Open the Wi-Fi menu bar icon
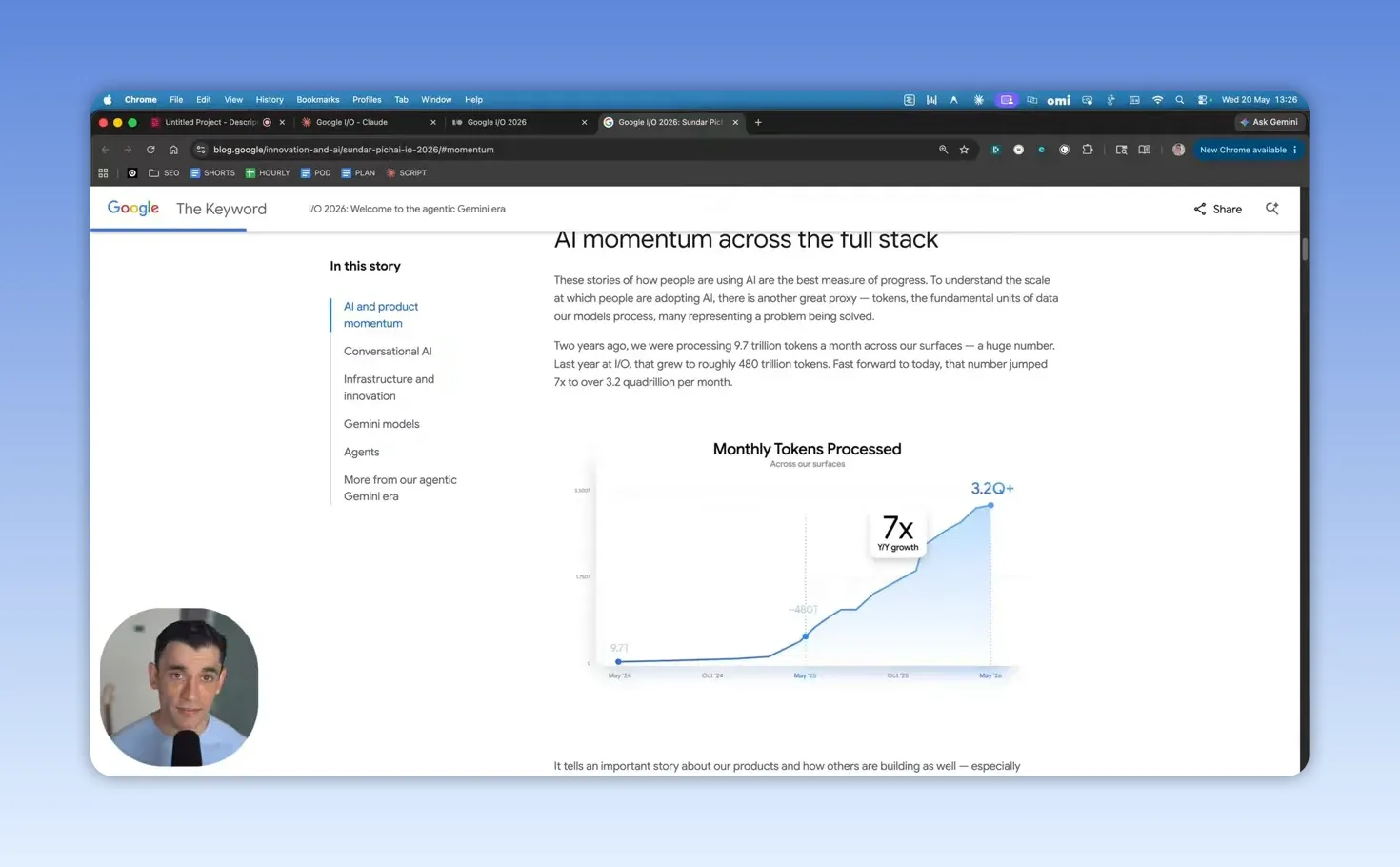The width and height of the screenshot is (1400, 867). (x=1157, y=100)
